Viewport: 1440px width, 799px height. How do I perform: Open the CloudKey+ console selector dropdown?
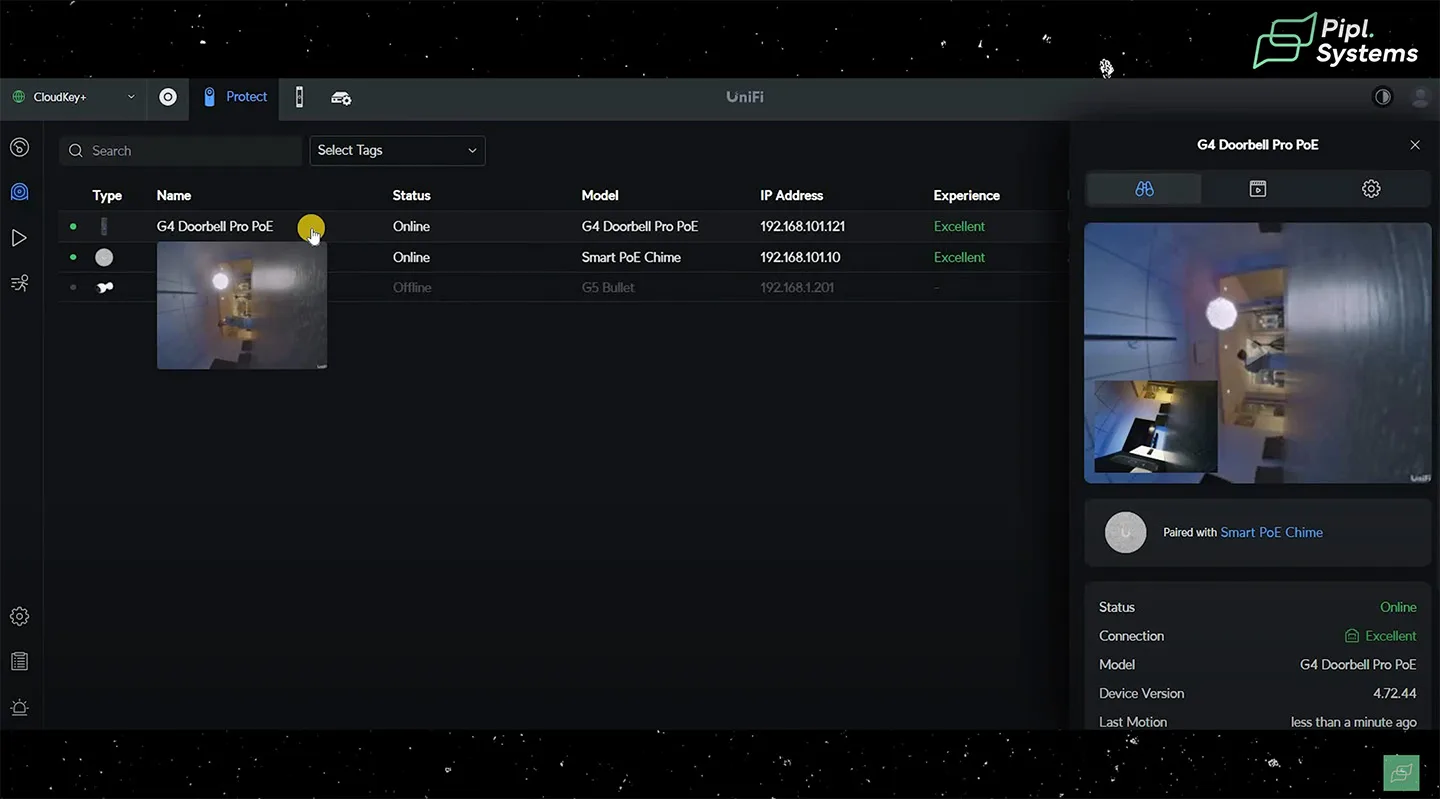pyautogui.click(x=73, y=97)
